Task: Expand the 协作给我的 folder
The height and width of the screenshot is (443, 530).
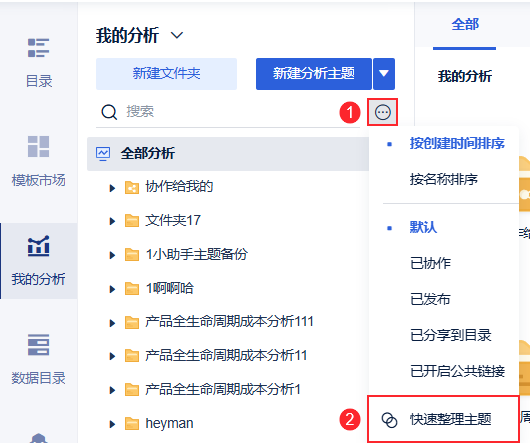Action: click(112, 188)
